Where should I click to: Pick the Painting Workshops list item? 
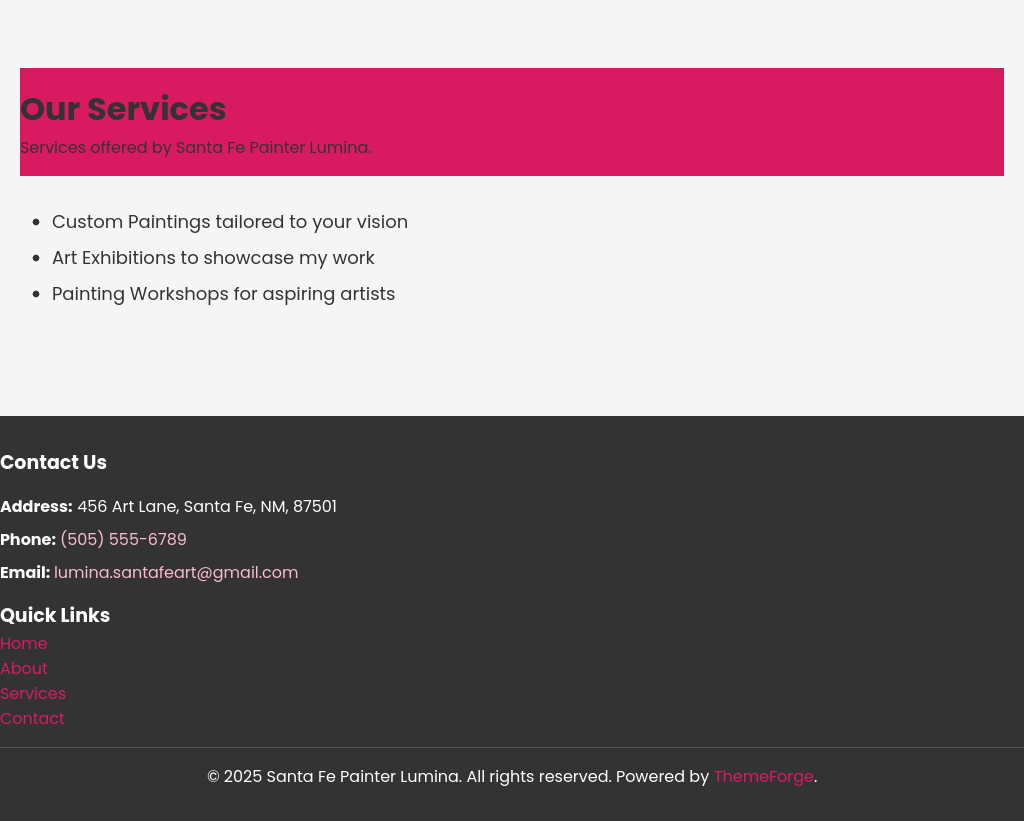click(223, 294)
